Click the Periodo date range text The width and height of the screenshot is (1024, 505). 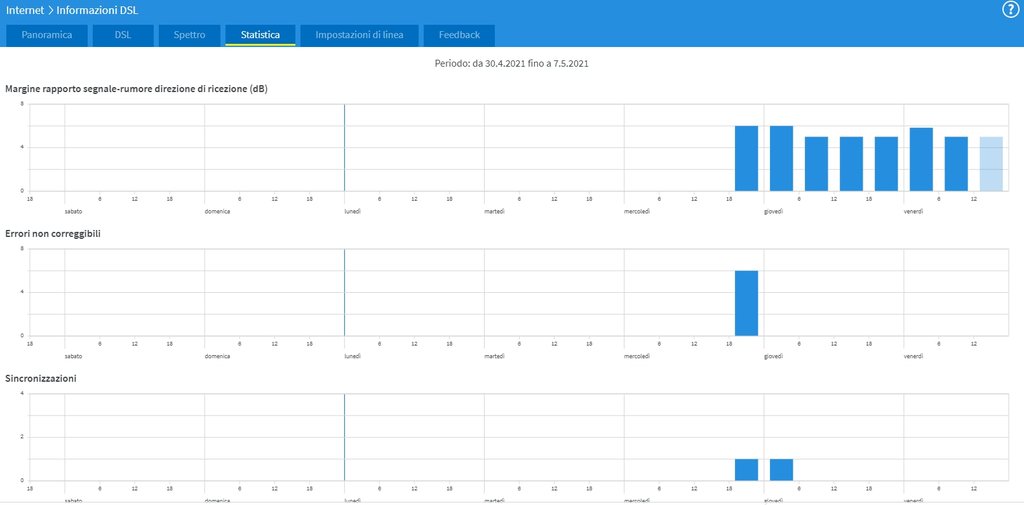click(511, 64)
